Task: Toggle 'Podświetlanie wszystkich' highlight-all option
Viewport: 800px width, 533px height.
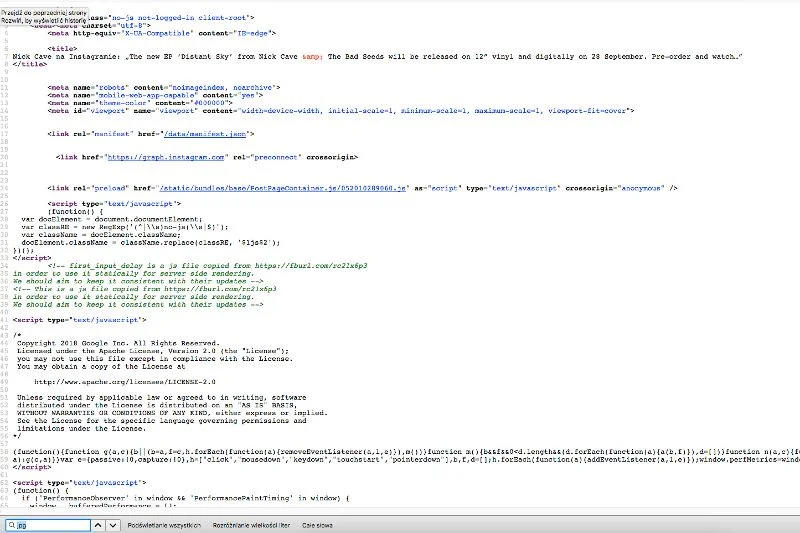Action: 164,525
